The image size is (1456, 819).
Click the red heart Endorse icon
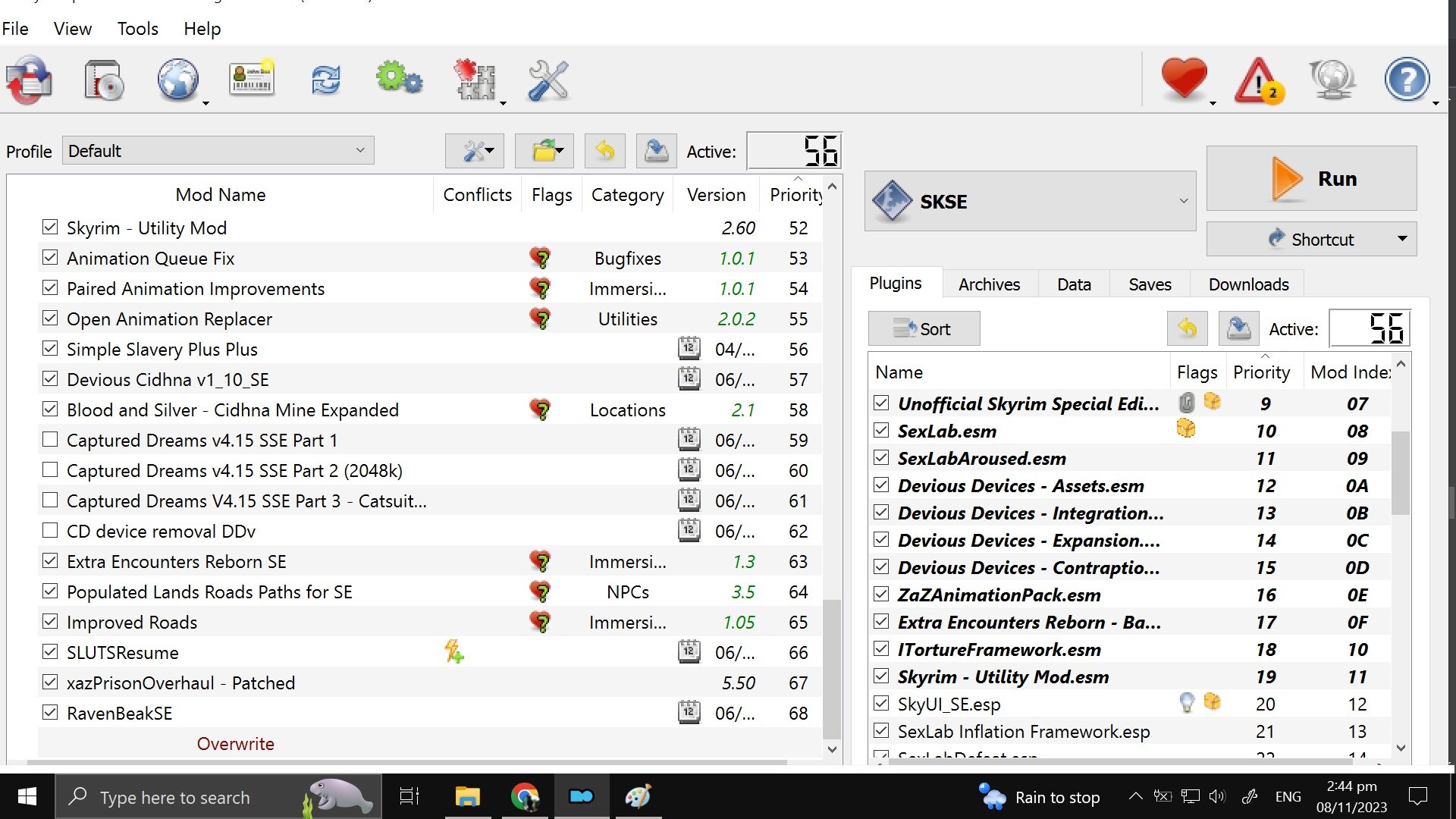click(x=1184, y=79)
